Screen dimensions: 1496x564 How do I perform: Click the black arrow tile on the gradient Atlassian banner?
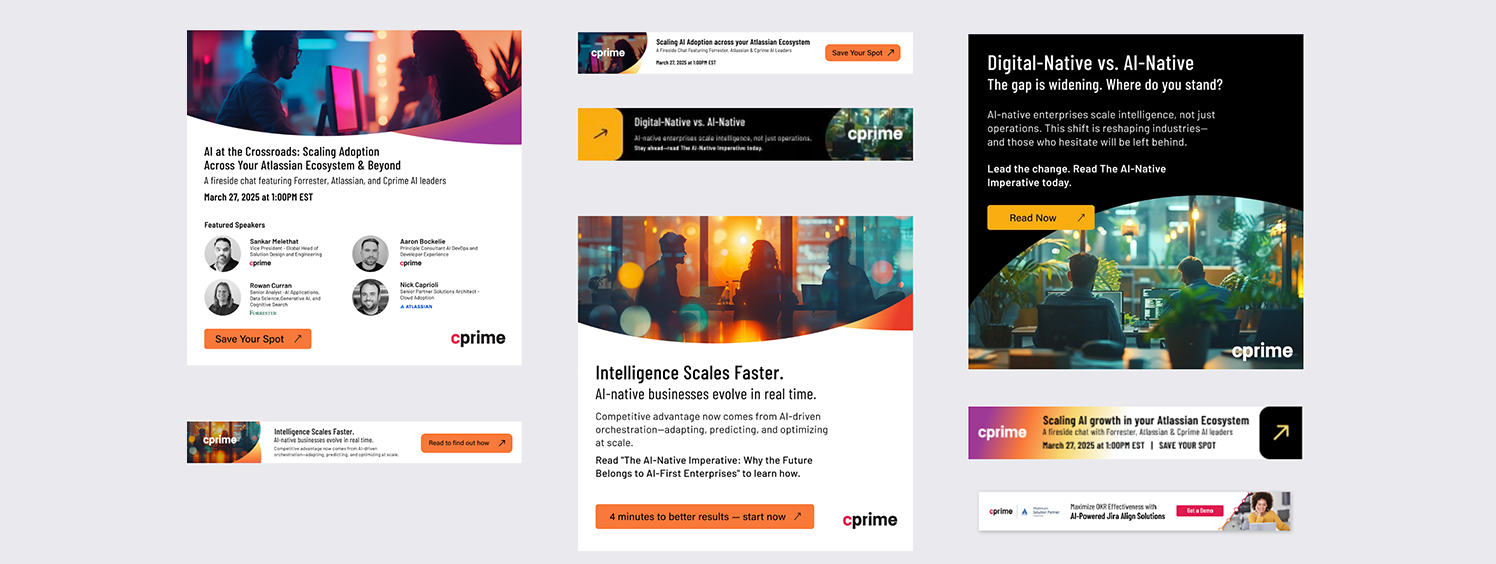point(1281,433)
